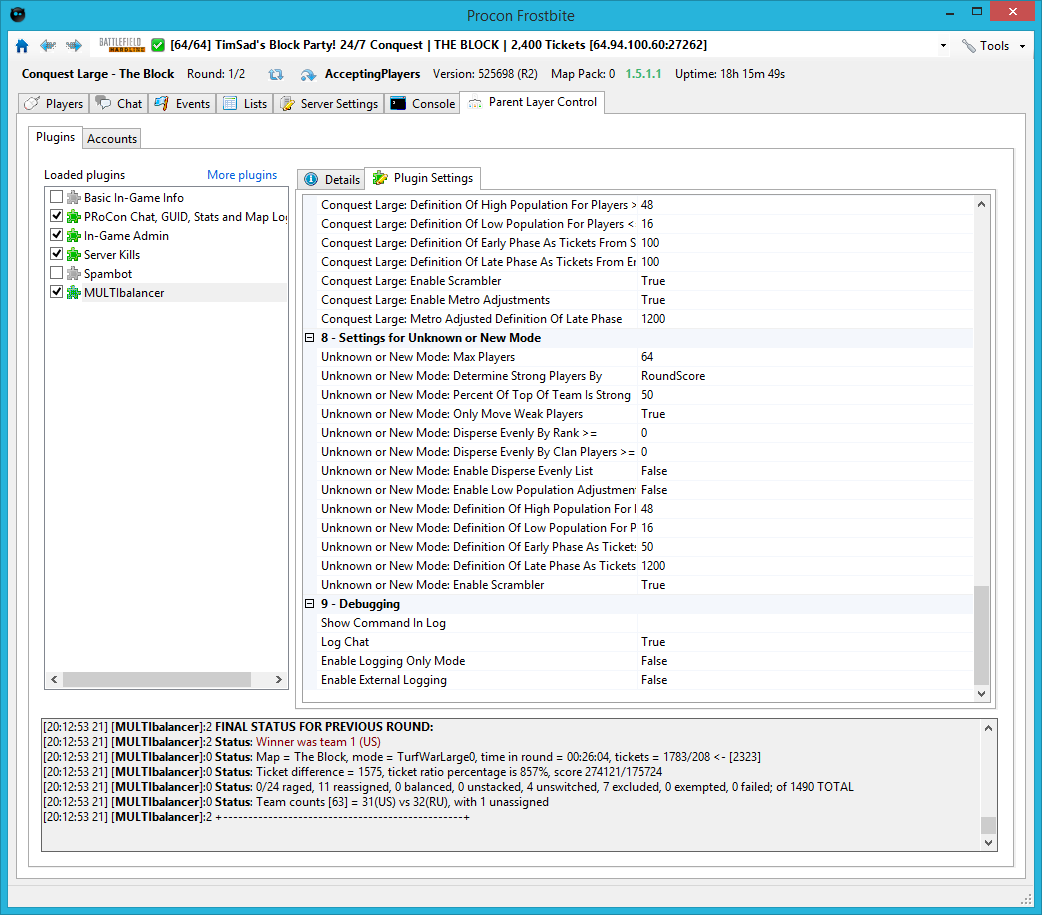
Task: Click the next-round arrow icon before AcceptingPlayers
Action: click(x=308, y=74)
